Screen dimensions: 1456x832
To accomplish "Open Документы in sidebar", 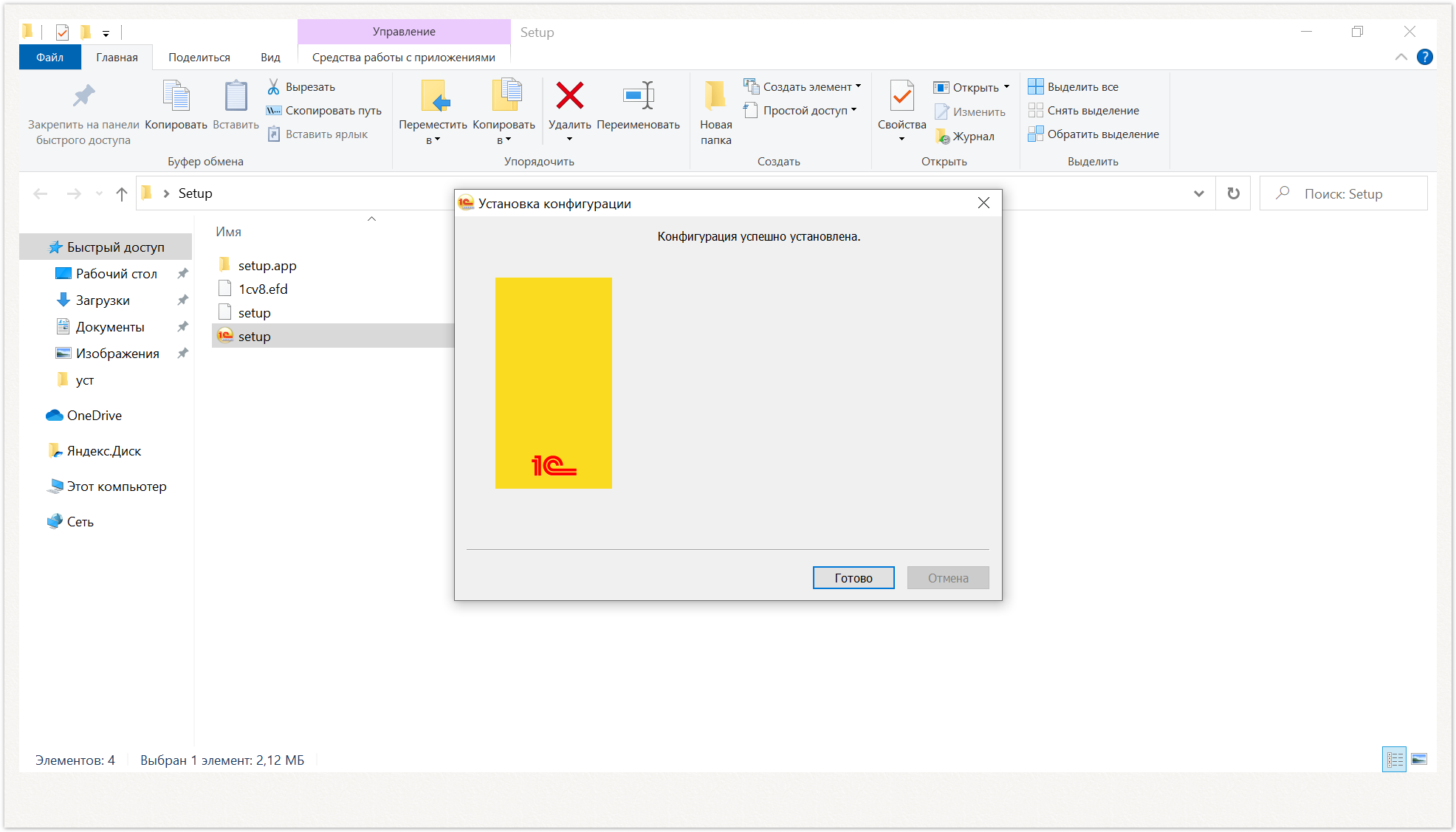I will click(x=110, y=327).
